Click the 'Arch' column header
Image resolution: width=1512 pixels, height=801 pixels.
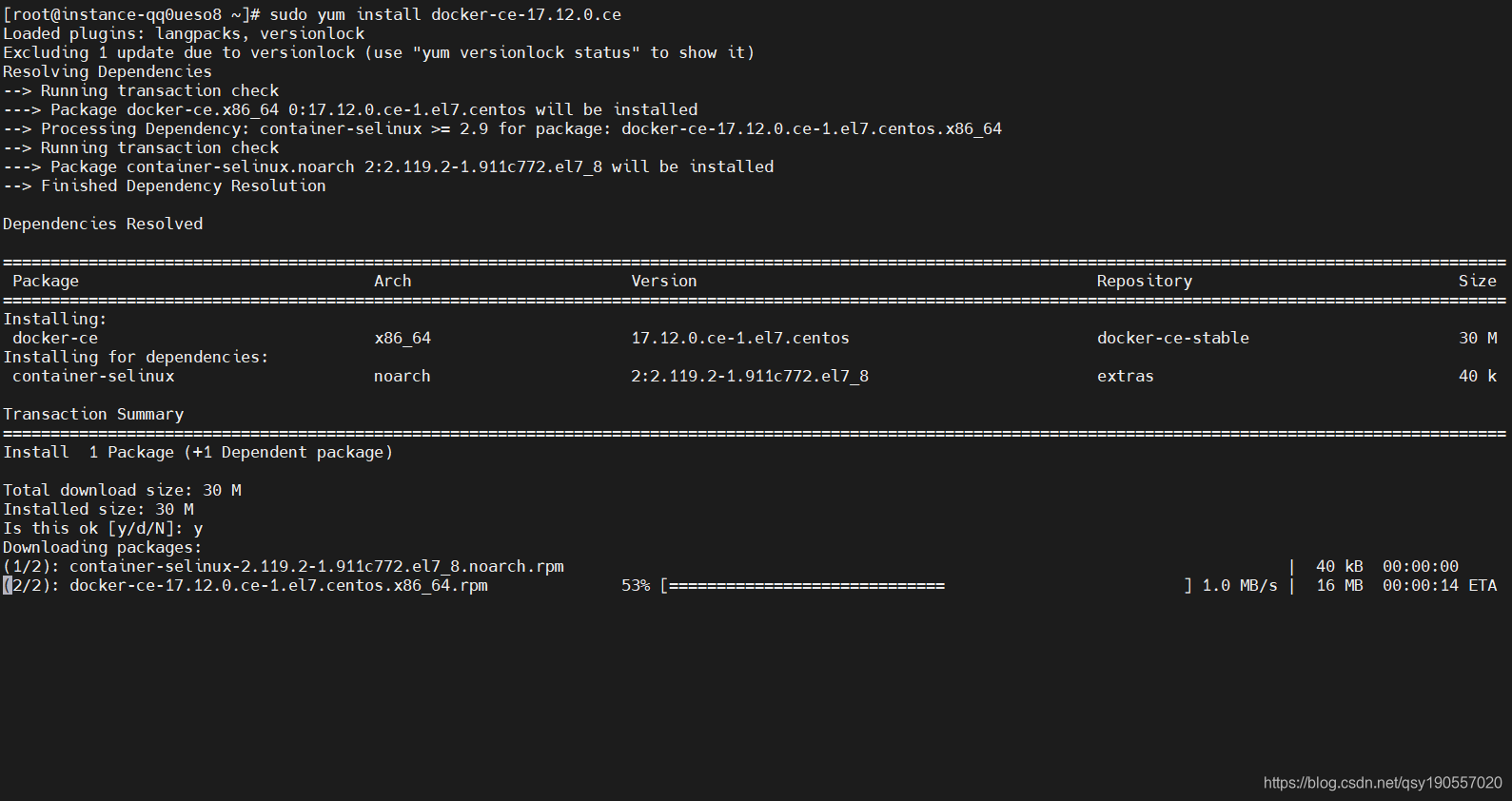393,281
